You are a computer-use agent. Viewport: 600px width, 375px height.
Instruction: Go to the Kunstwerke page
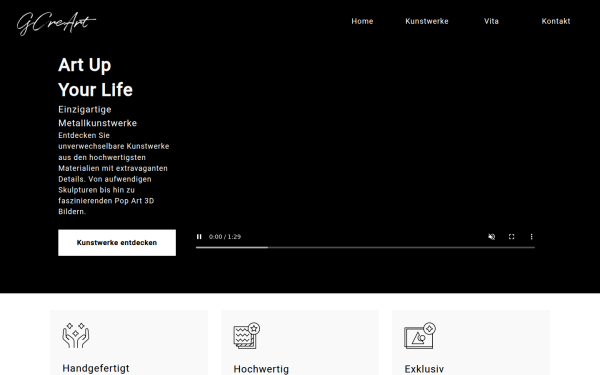[427, 21]
